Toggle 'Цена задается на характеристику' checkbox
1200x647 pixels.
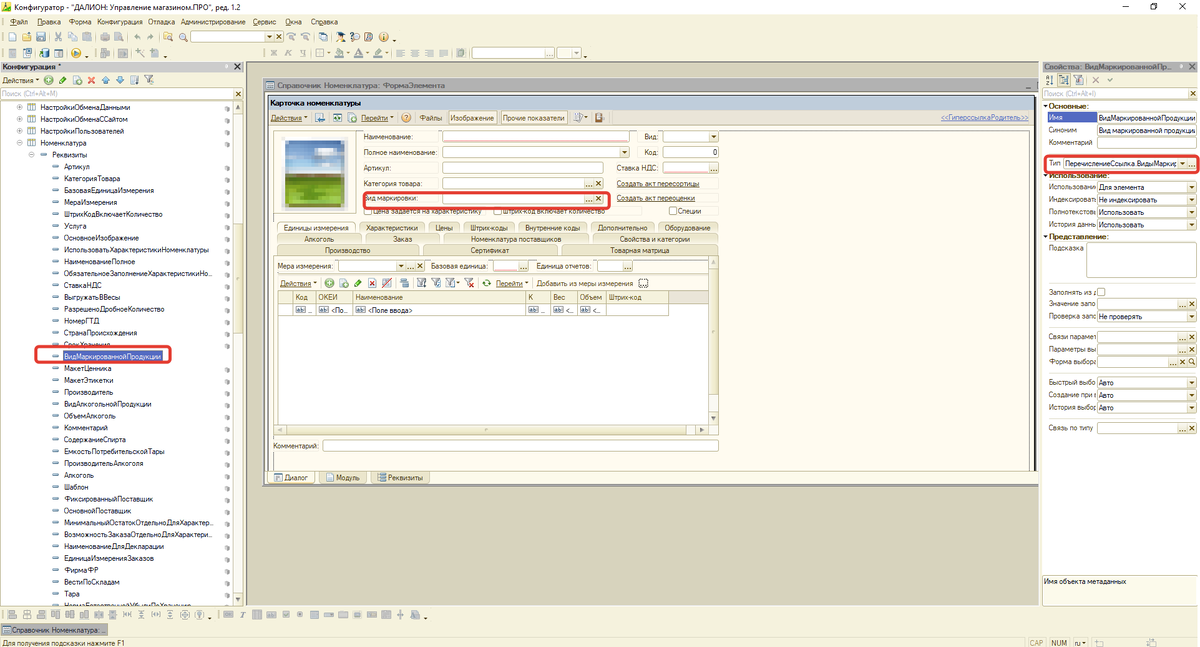click(368, 211)
